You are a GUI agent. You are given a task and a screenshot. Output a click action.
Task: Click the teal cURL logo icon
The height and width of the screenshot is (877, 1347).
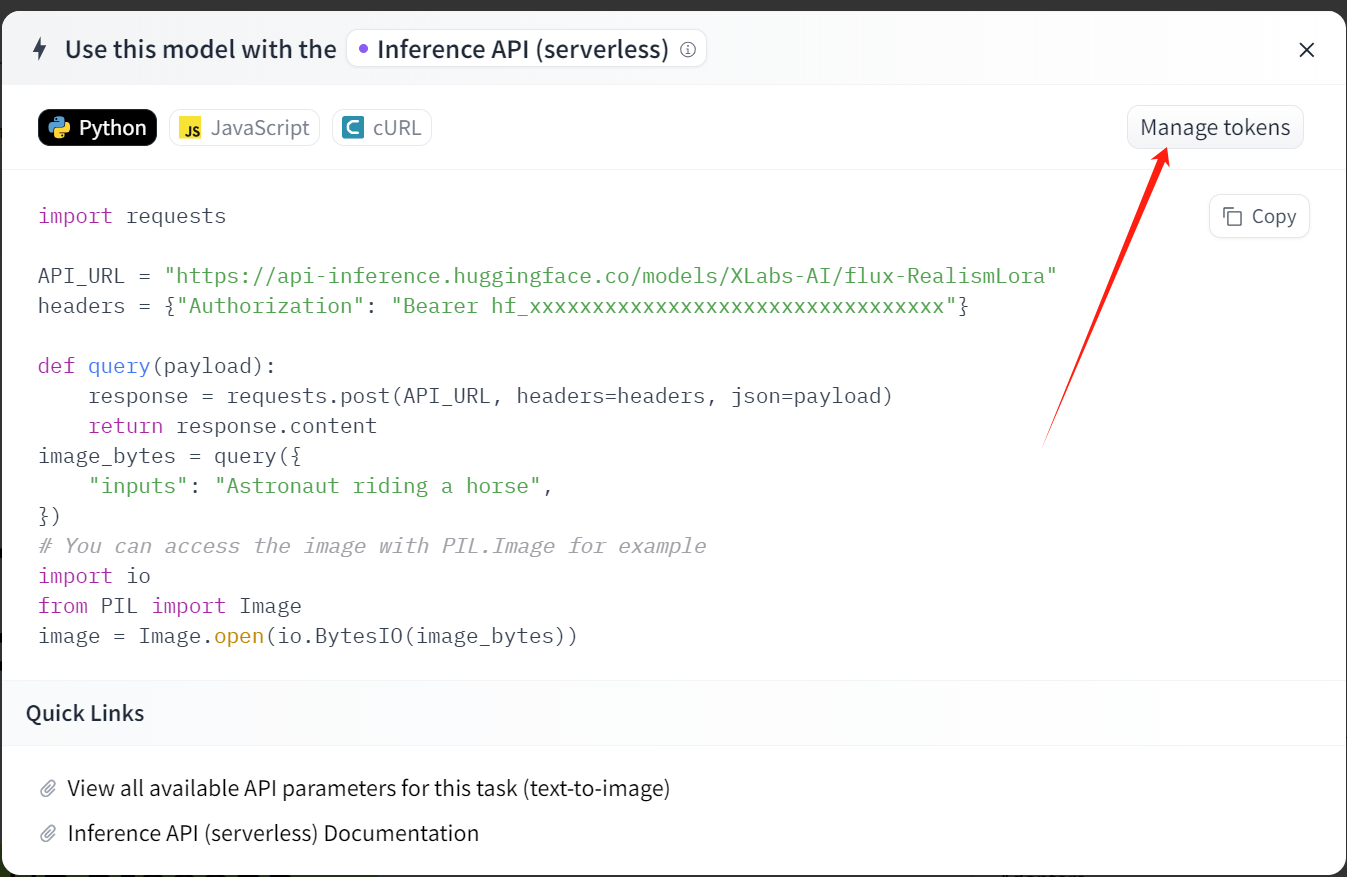point(353,128)
